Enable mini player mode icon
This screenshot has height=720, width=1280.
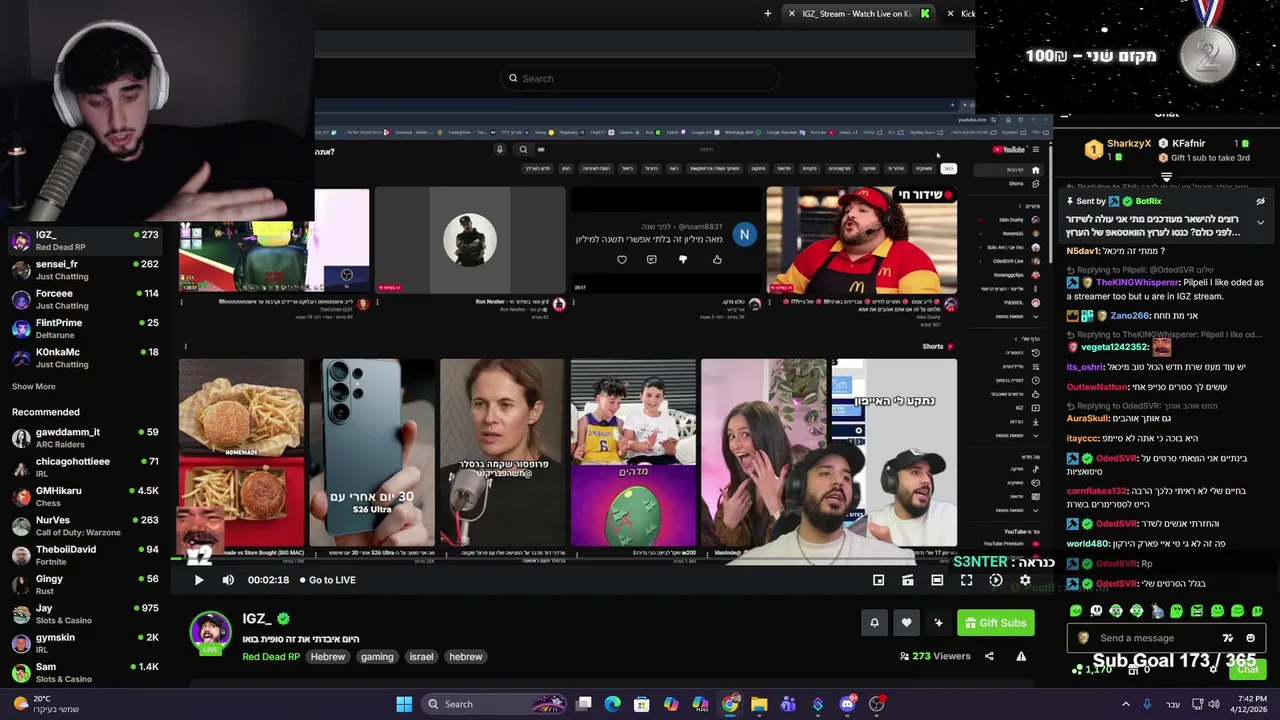(878, 580)
